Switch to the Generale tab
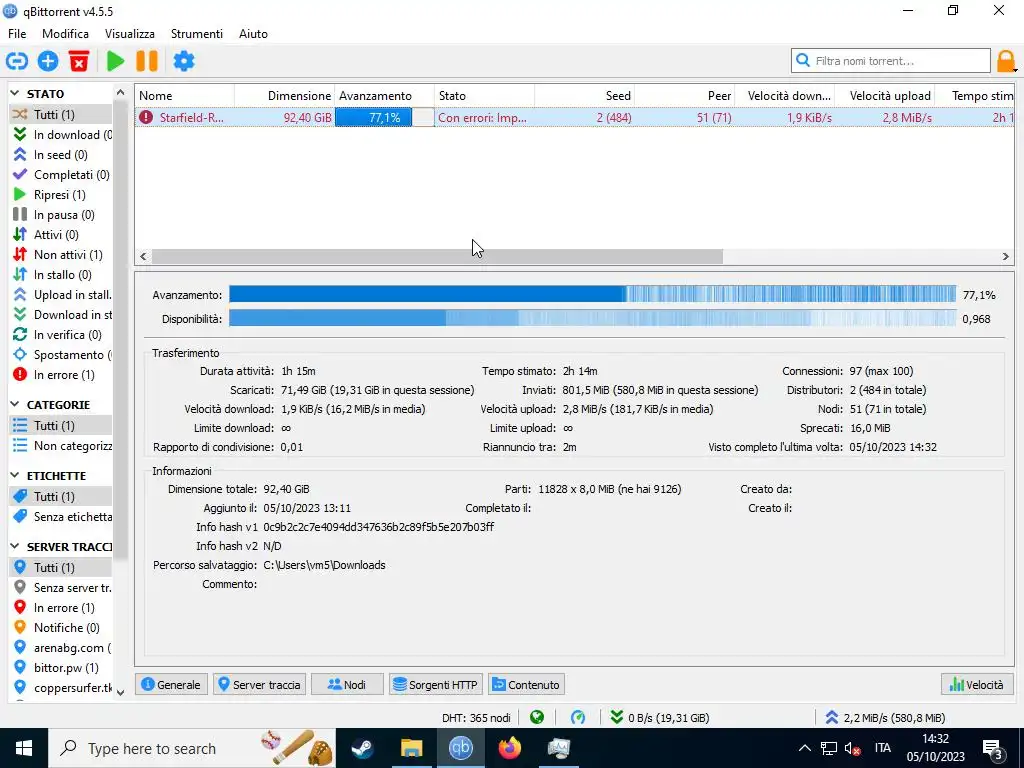Image resolution: width=1024 pixels, height=768 pixels. (x=172, y=684)
